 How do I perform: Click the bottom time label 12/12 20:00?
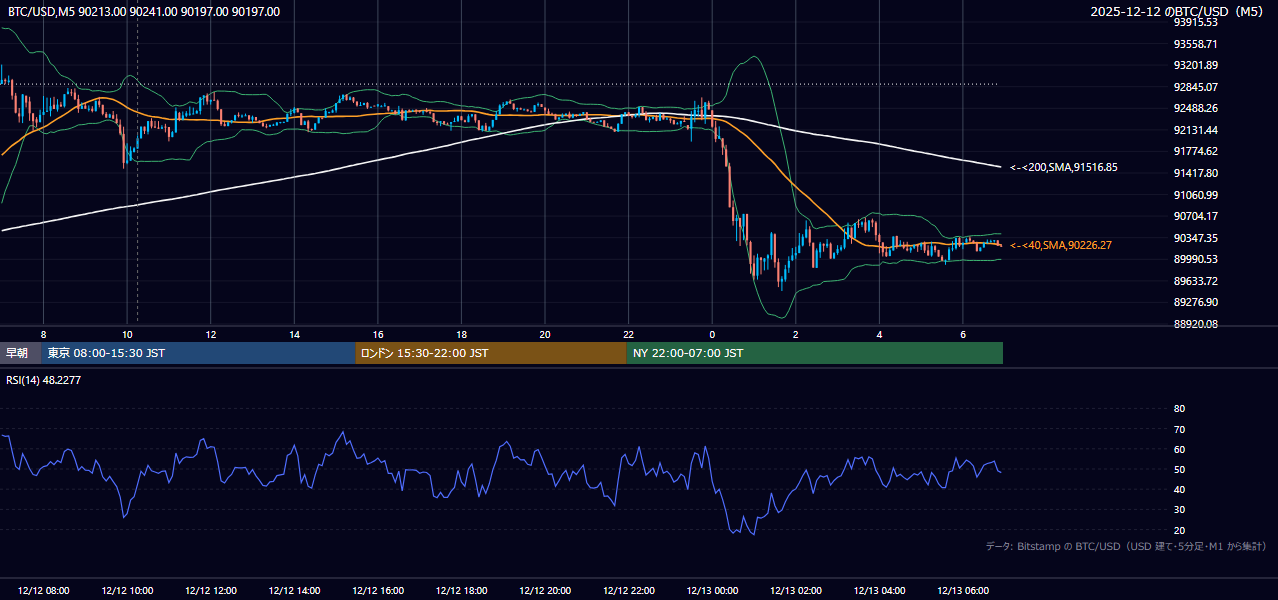(545, 591)
